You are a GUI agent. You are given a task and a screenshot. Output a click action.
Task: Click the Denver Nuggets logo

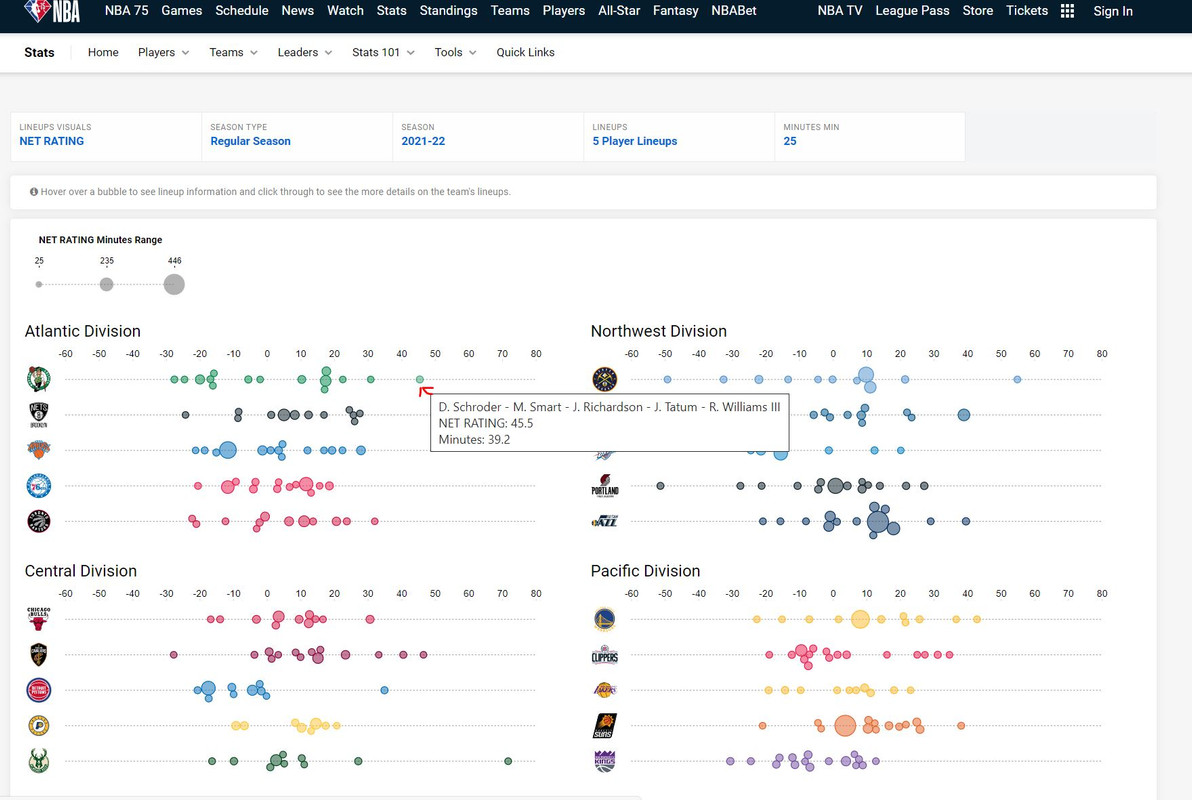pyautogui.click(x=605, y=379)
